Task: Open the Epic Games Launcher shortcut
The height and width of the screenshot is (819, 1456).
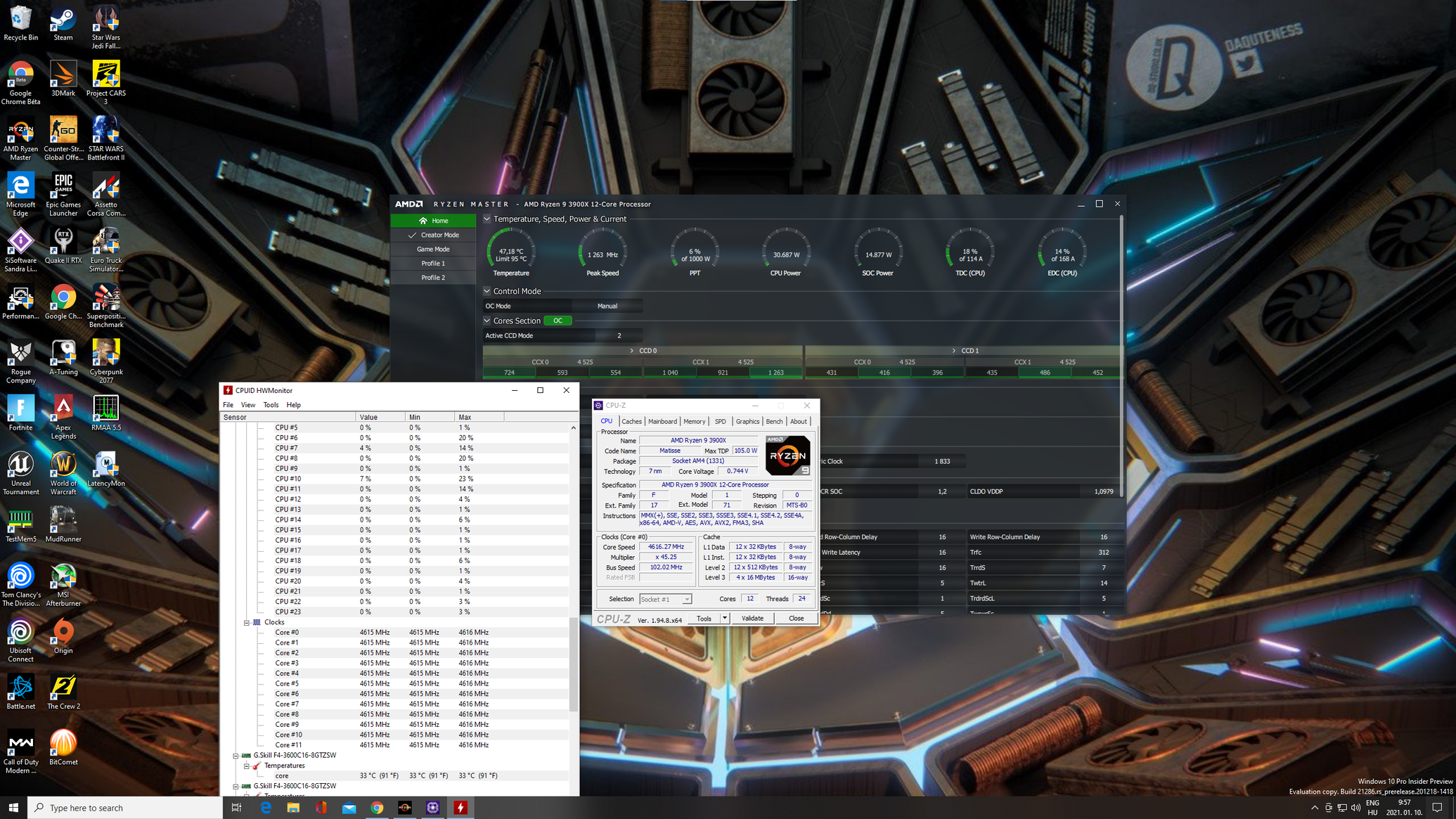Action: pos(63,195)
